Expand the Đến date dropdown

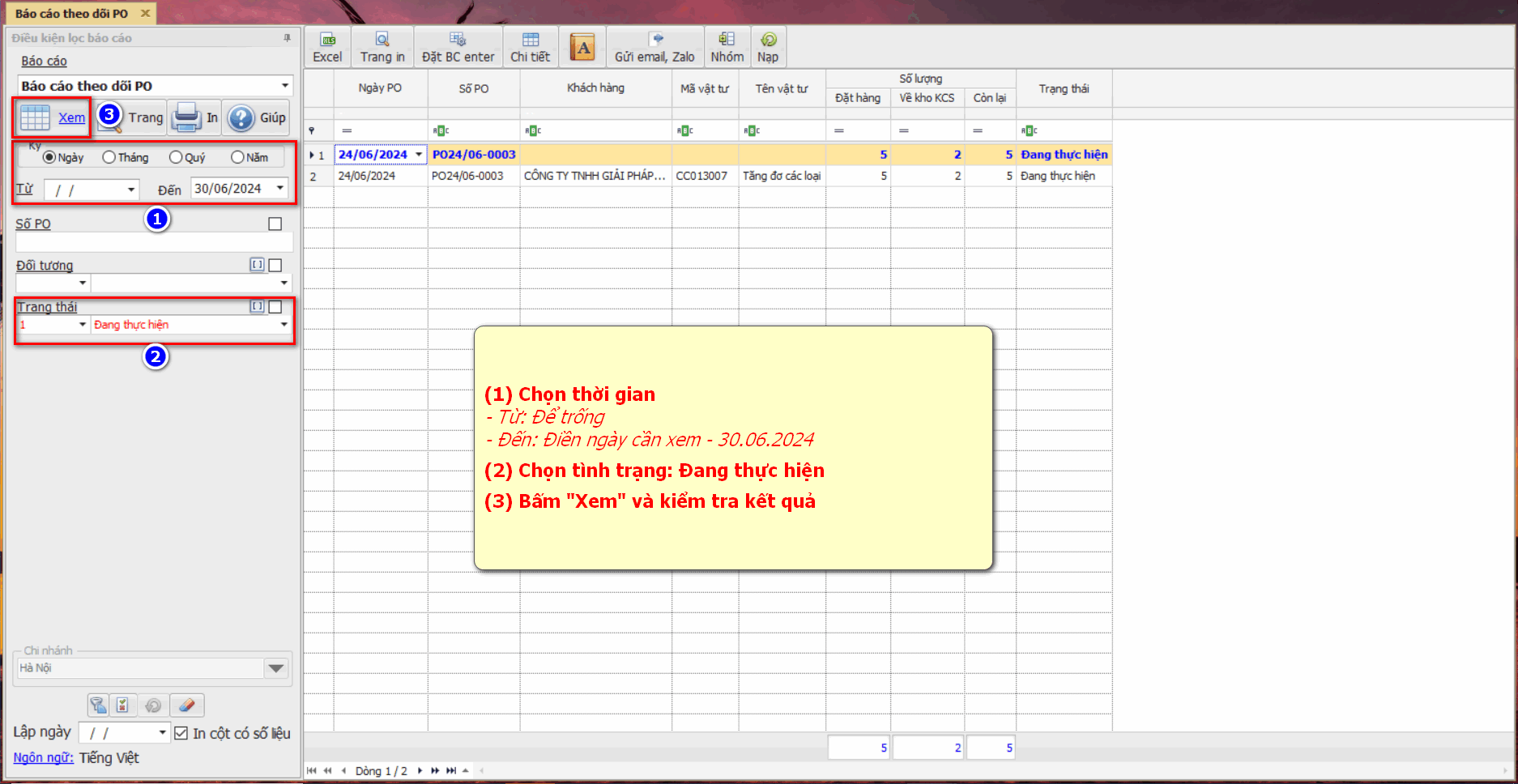280,188
